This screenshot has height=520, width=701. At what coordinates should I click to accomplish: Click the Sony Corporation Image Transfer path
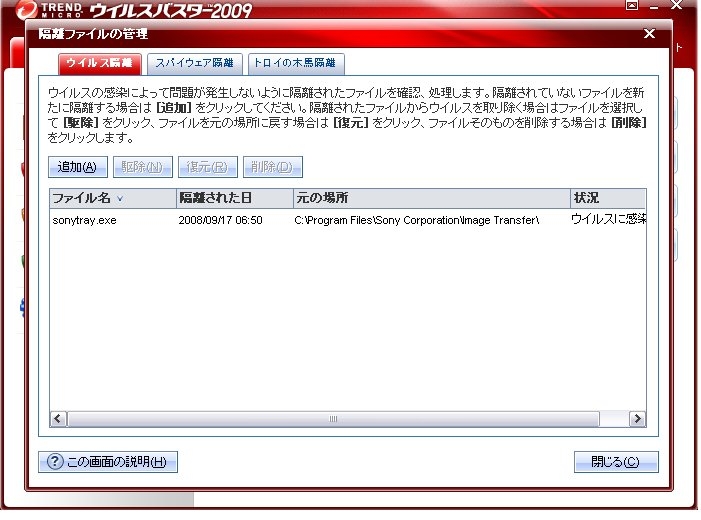click(417, 220)
